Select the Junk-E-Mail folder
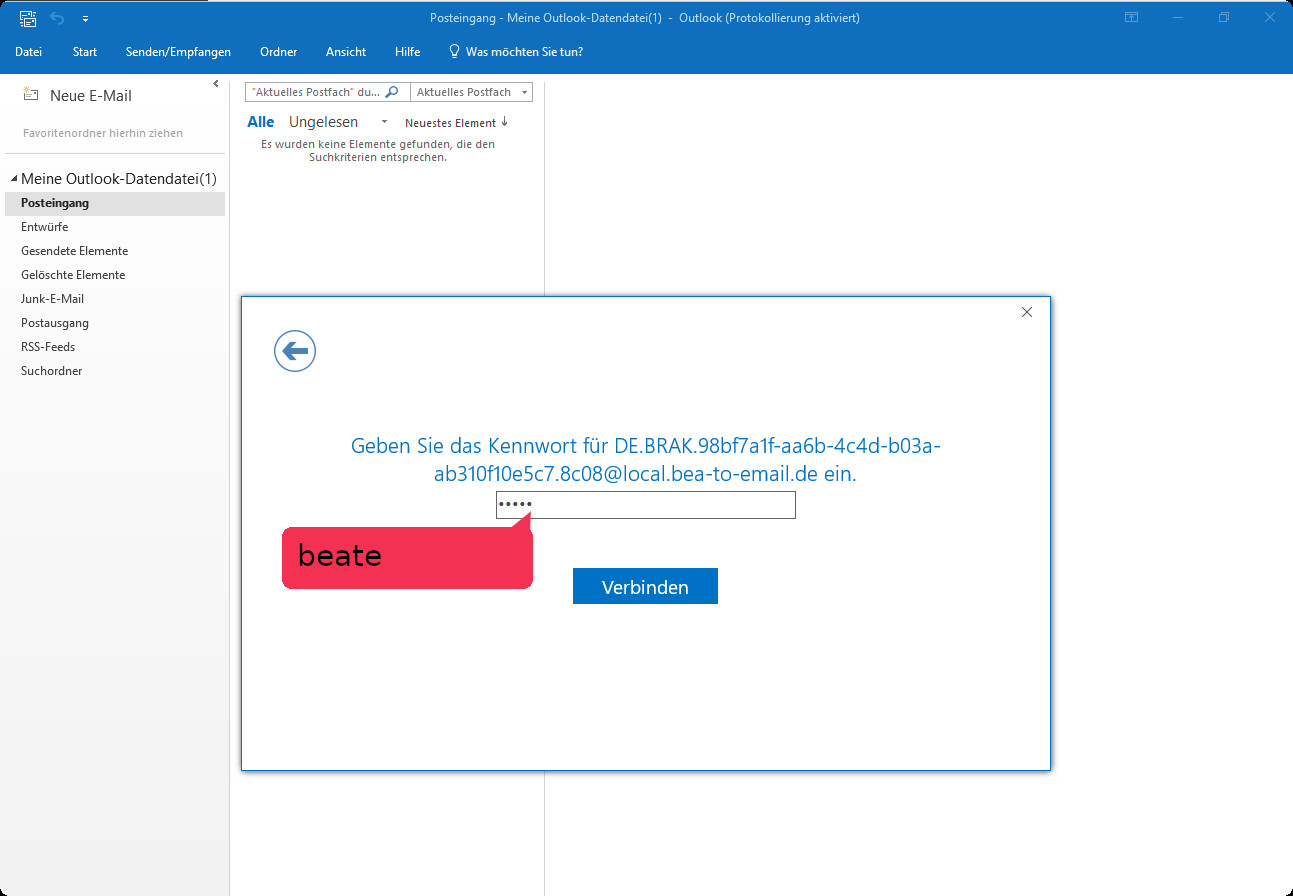 (x=115, y=299)
